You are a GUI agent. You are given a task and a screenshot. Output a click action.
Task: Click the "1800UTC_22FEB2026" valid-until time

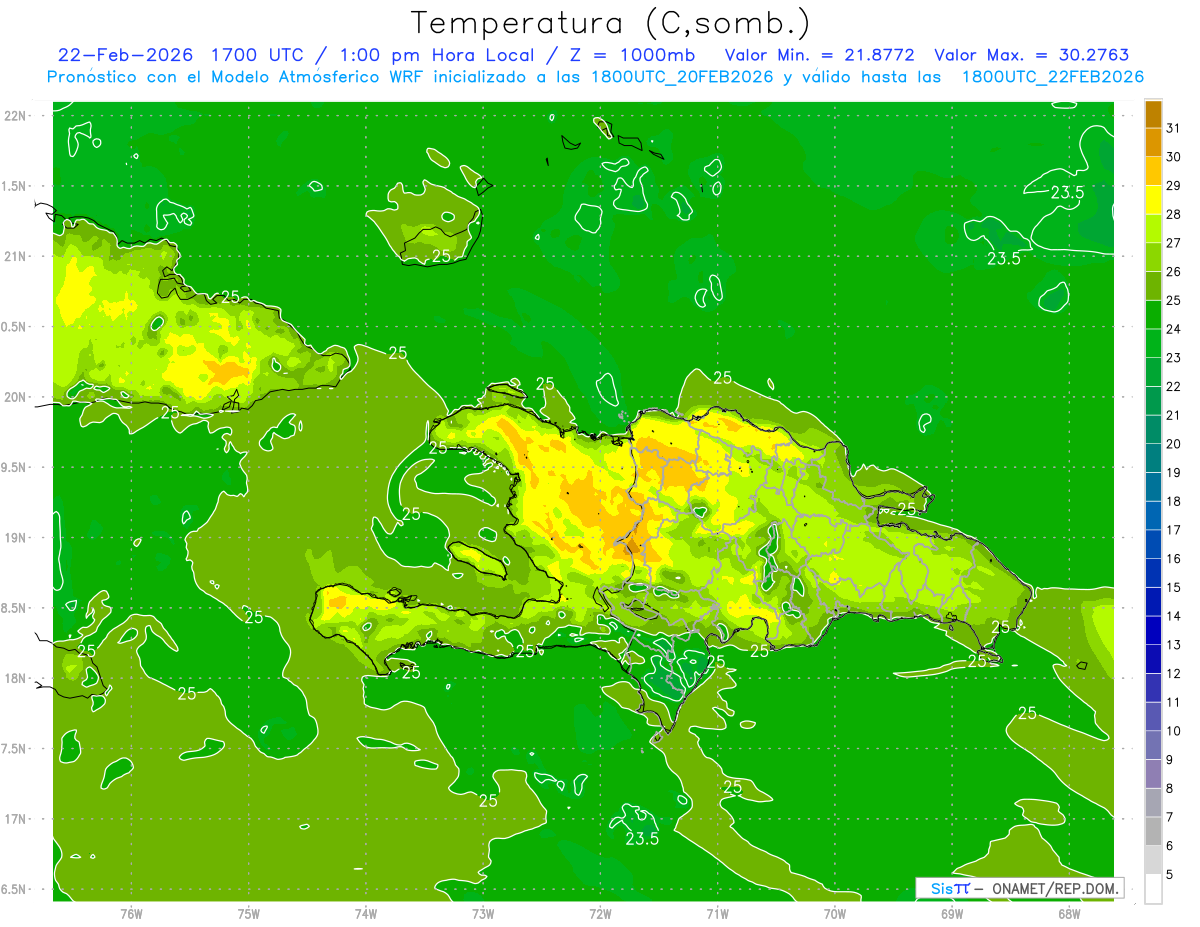coord(1053,77)
